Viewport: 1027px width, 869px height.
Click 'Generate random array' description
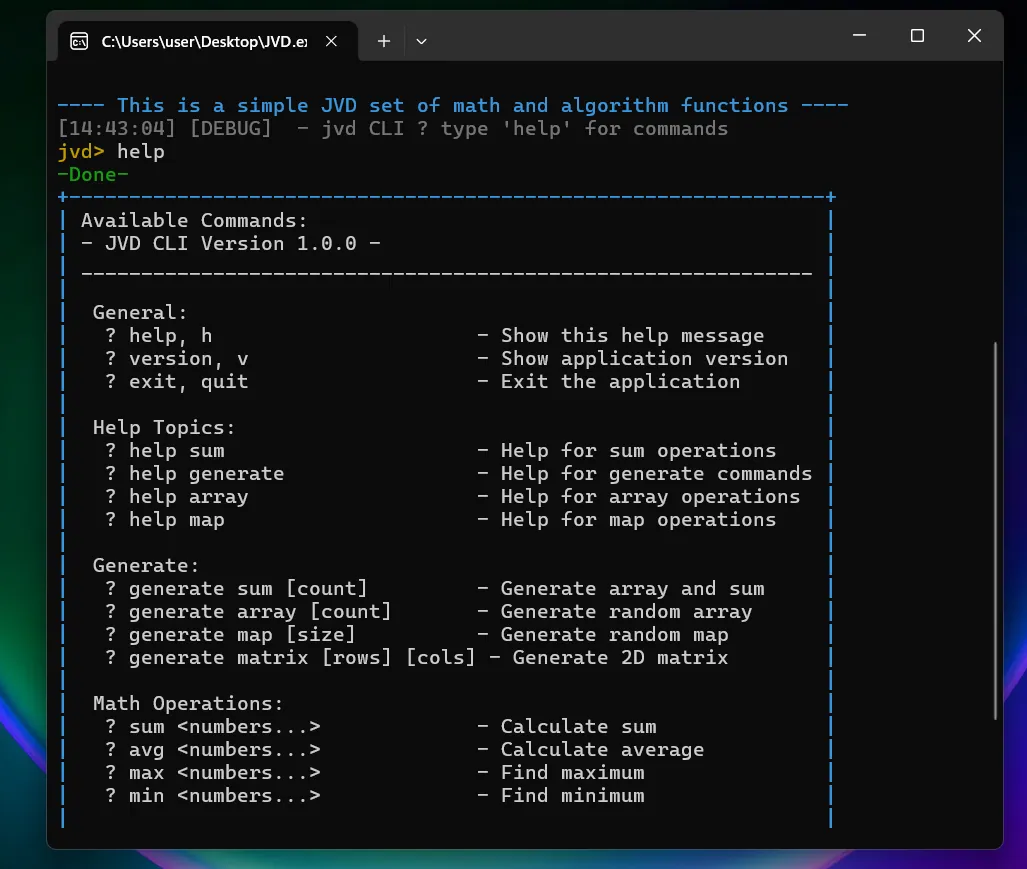tap(627, 612)
